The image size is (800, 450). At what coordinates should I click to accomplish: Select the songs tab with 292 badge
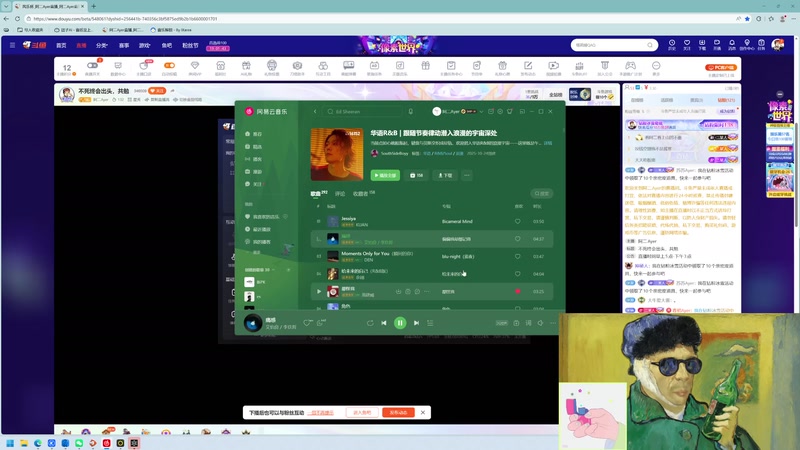(x=319, y=194)
